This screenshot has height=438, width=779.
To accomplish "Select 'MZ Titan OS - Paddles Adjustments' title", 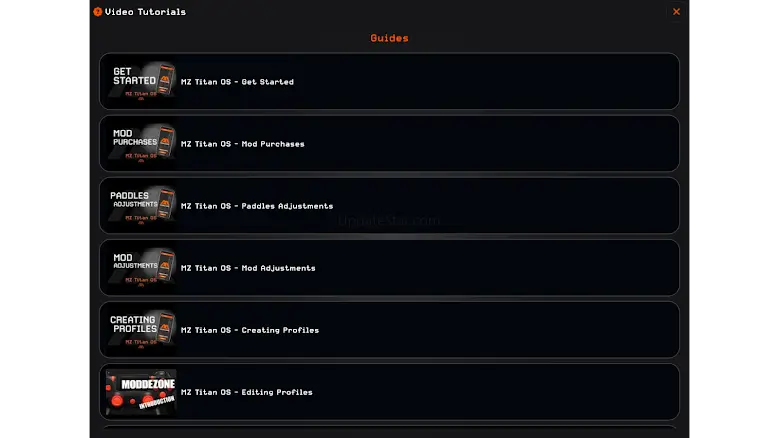I will tap(257, 206).
